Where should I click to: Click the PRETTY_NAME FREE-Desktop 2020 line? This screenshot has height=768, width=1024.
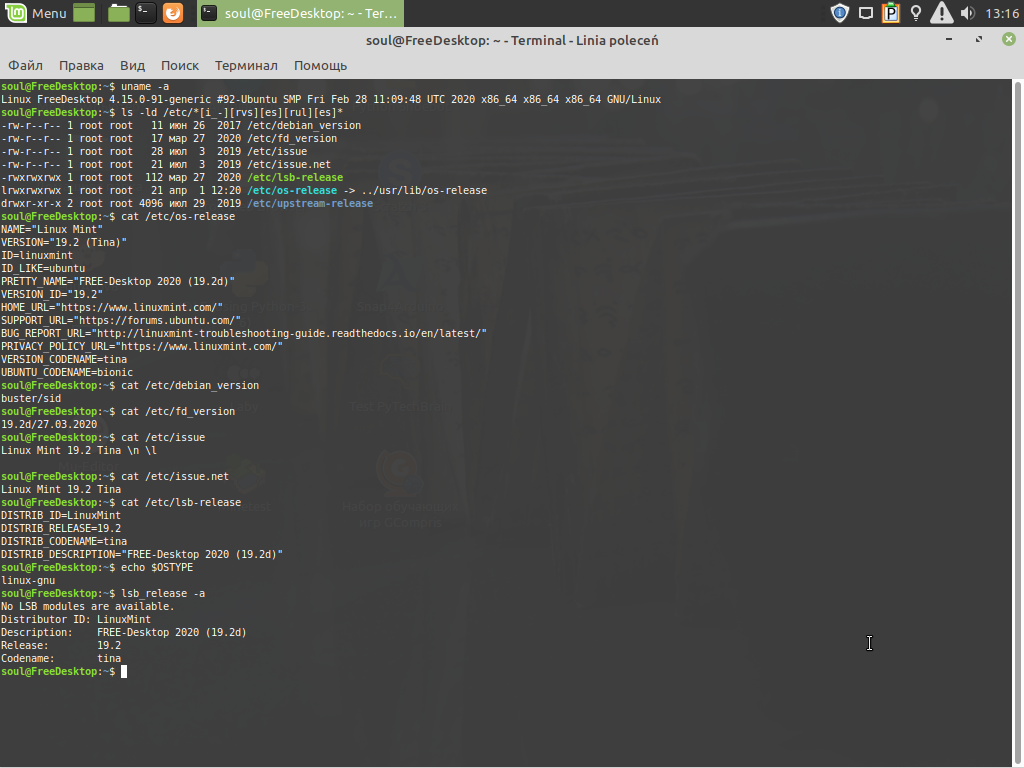[118, 281]
